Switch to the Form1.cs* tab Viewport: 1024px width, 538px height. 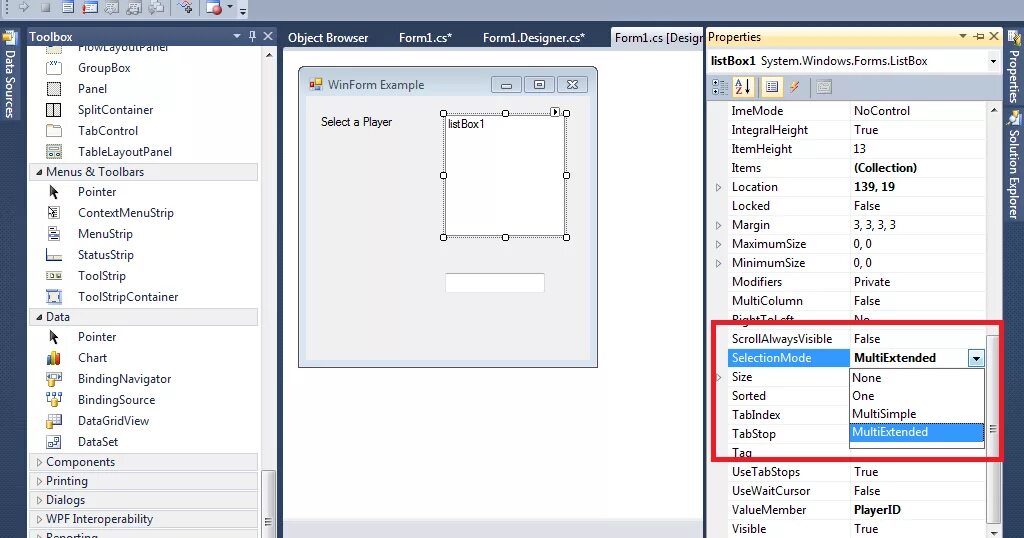coord(425,38)
